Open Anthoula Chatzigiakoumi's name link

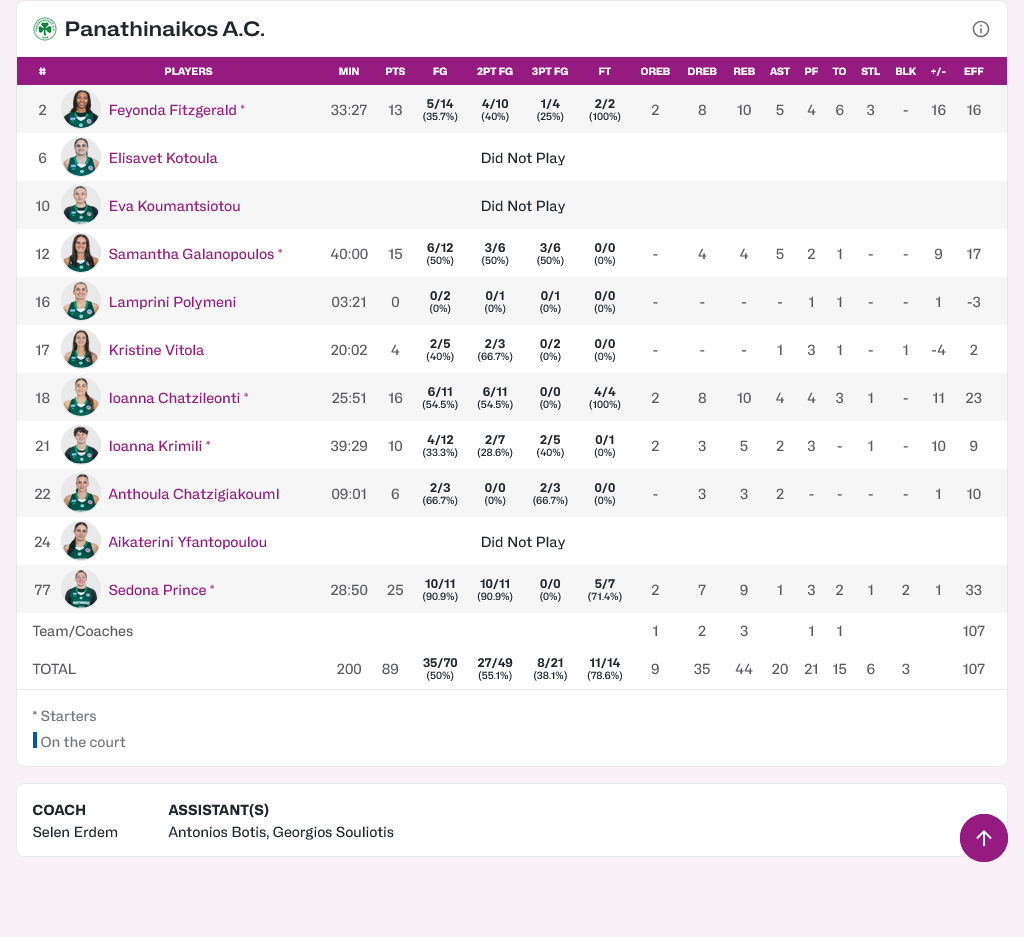(193, 494)
